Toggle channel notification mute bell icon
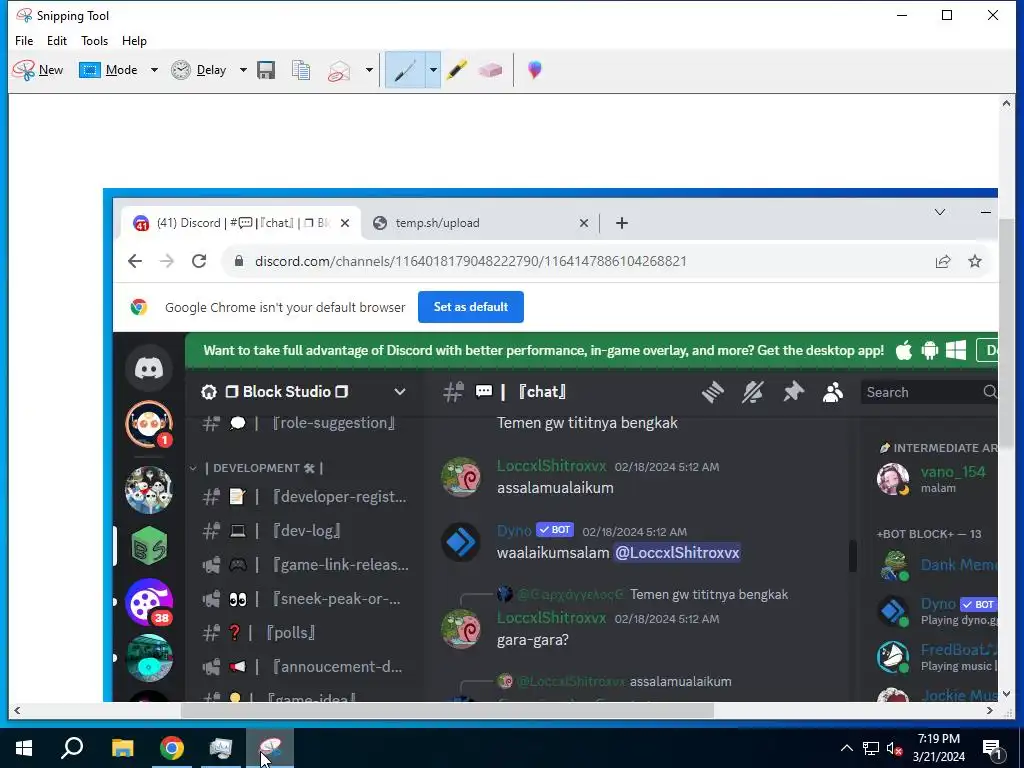1024x768 pixels. [x=753, y=392]
